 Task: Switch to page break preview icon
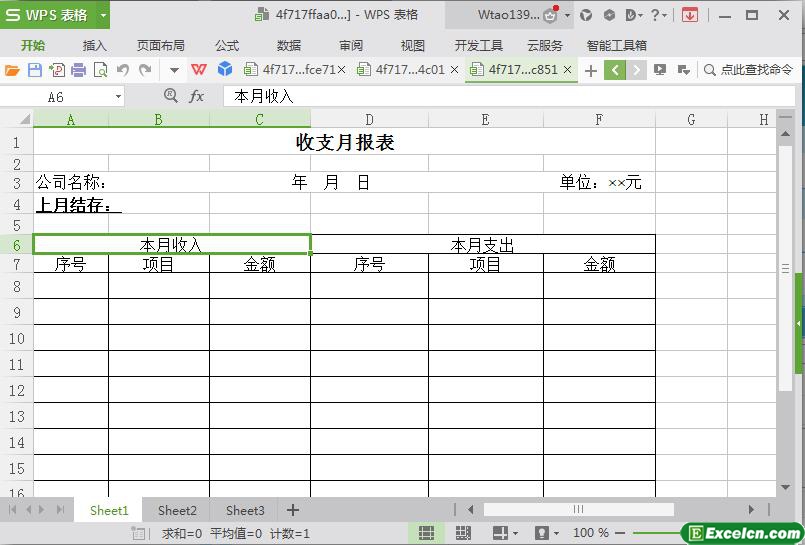pyautogui.click(x=464, y=533)
